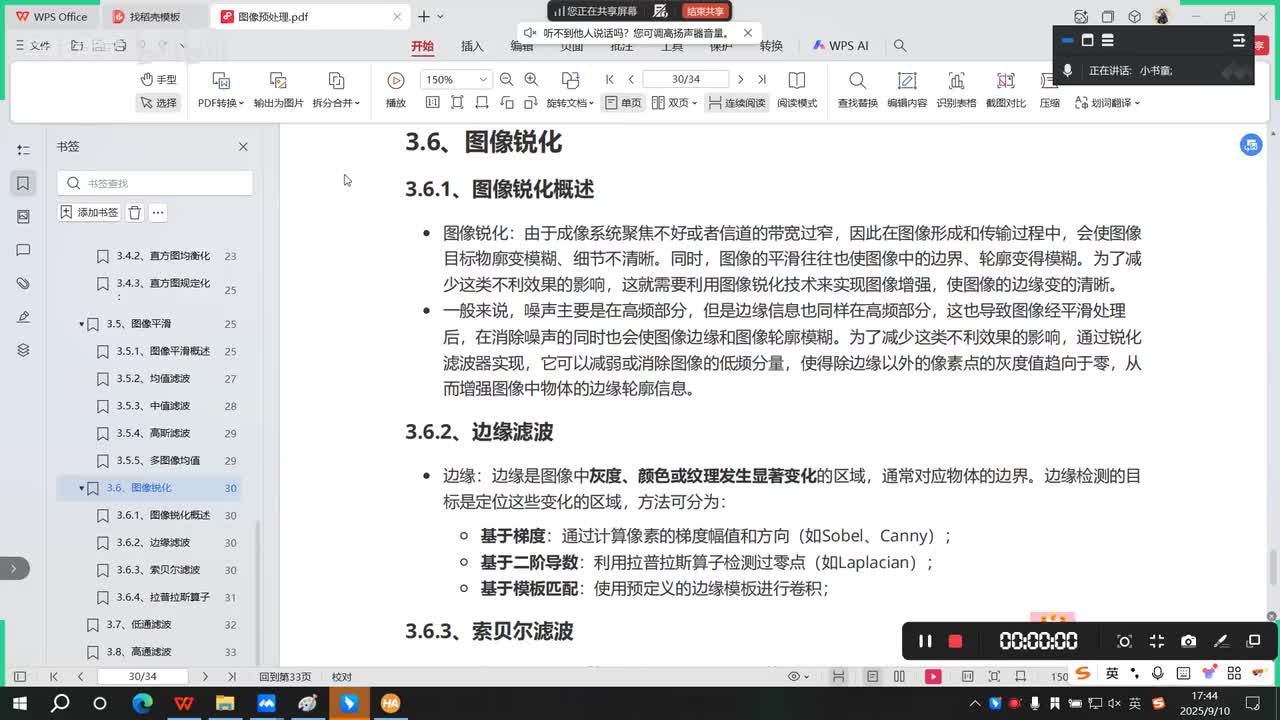Collapse the 3.5、图像平滑 bookmark node

(x=82, y=324)
